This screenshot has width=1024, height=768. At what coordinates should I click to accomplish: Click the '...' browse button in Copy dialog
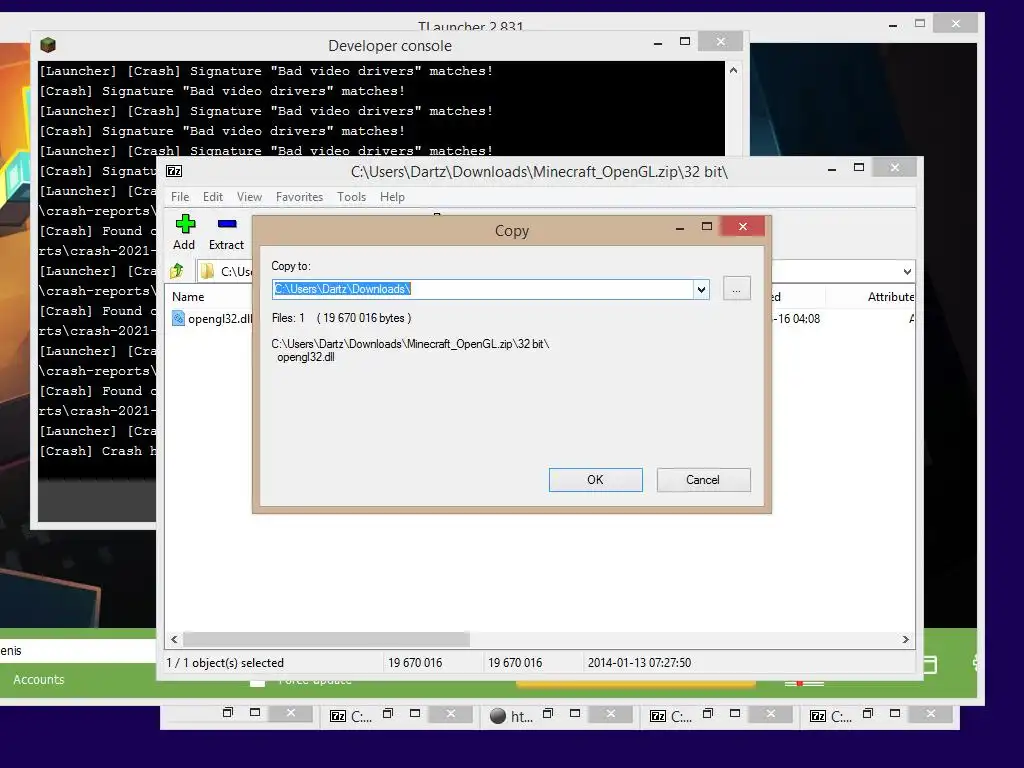[x=737, y=289]
